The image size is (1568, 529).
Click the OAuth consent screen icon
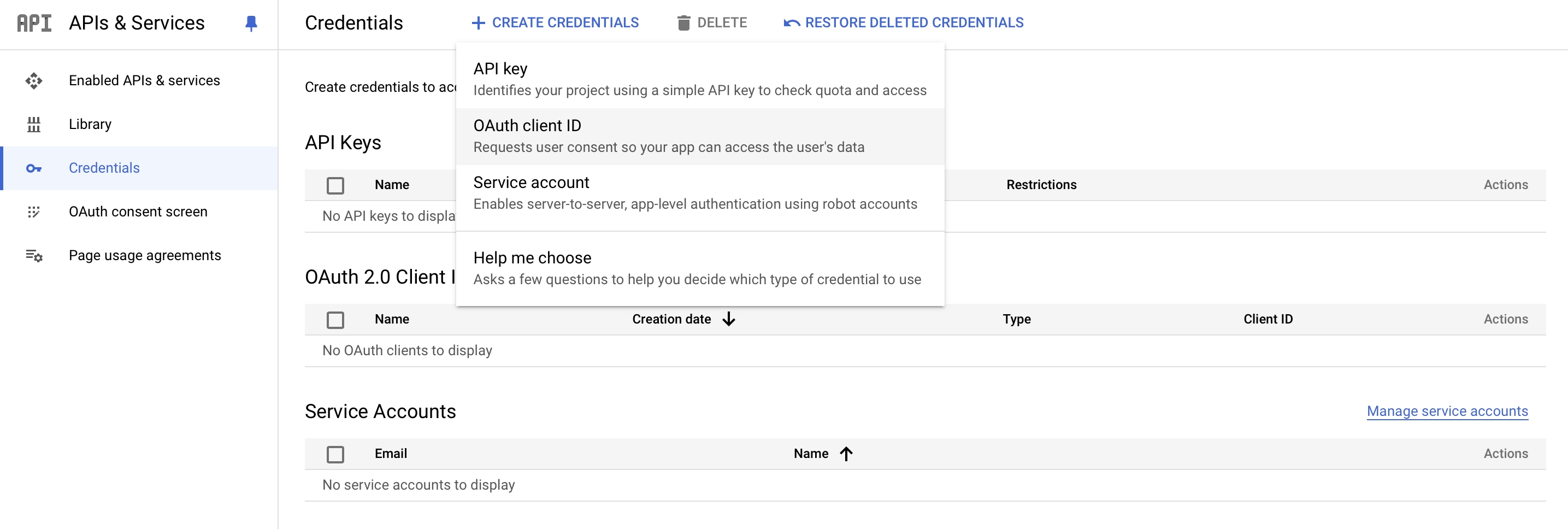(34, 212)
